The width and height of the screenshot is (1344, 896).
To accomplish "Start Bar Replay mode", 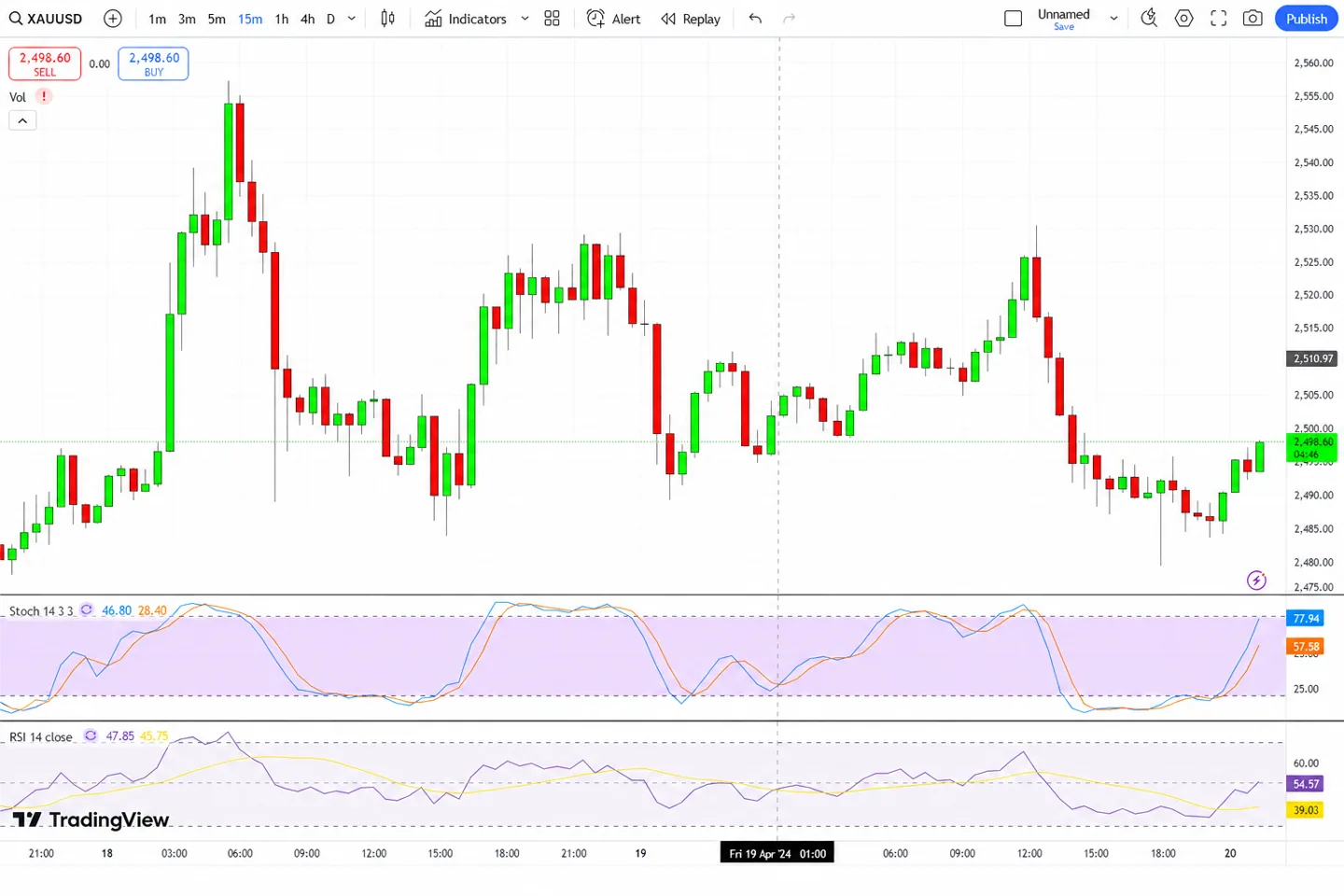I will coord(691,19).
